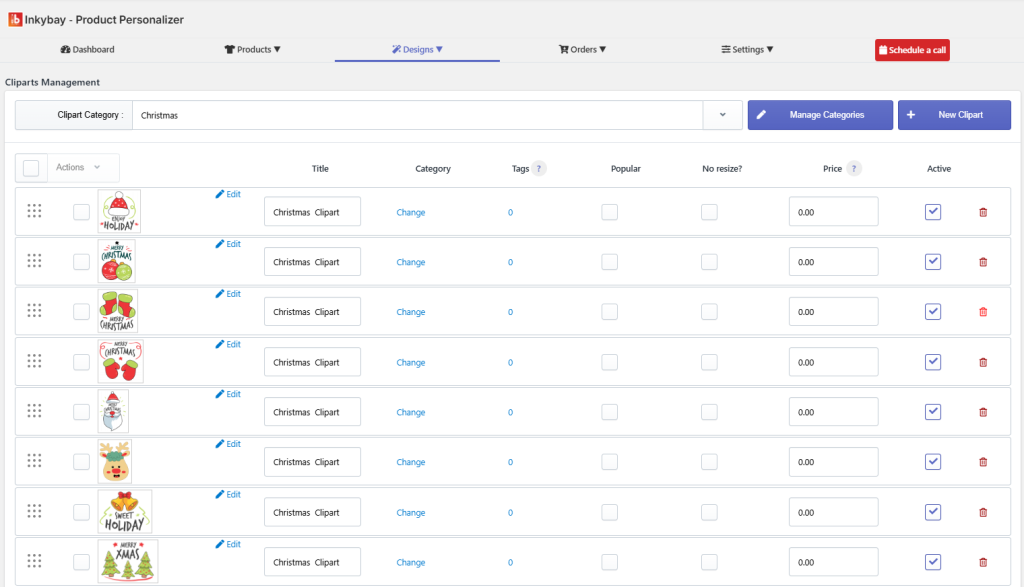Expand the Clipart Category dropdown arrow
The height and width of the screenshot is (587, 1024).
coord(722,115)
